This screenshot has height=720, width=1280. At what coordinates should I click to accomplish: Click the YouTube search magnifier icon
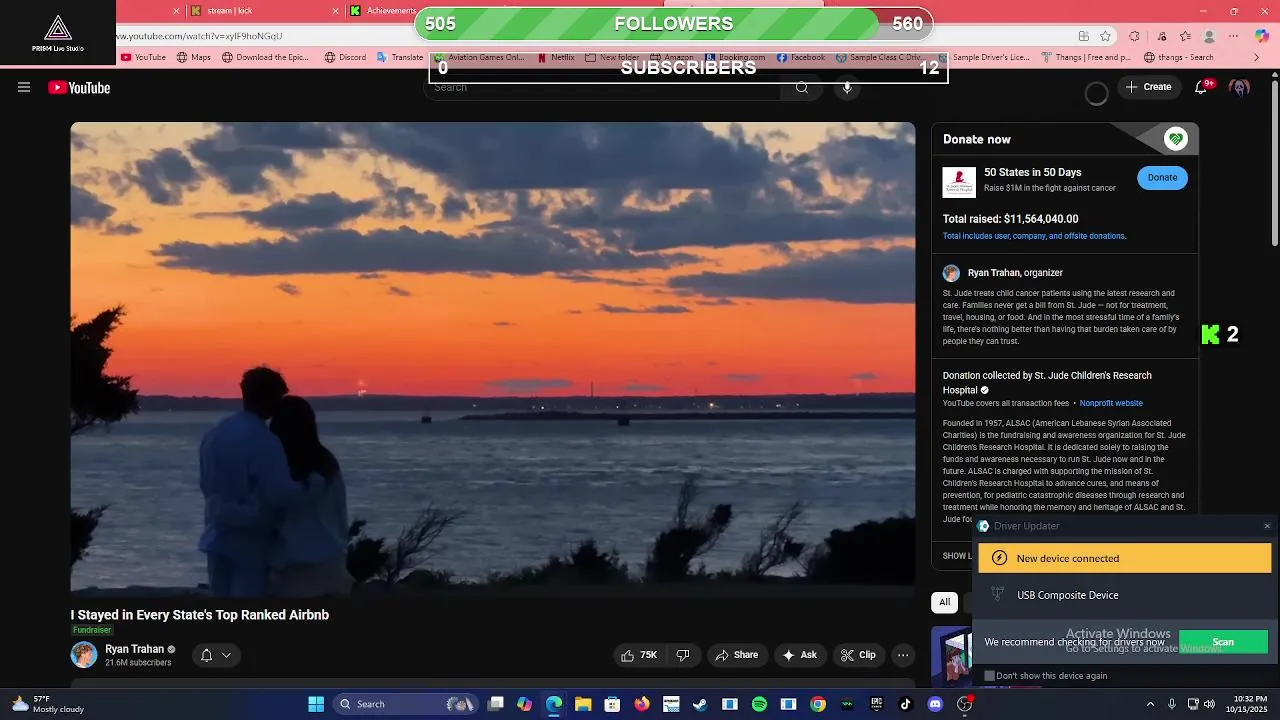coord(802,88)
